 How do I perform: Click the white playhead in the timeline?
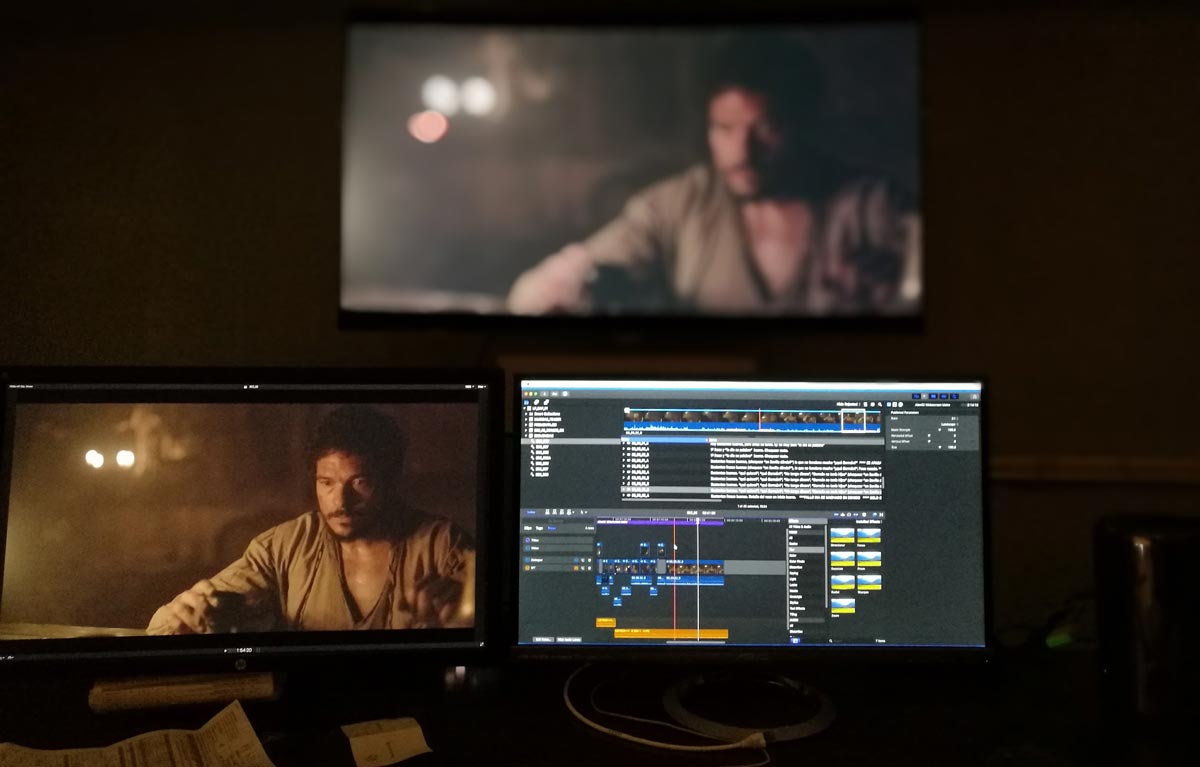698,580
